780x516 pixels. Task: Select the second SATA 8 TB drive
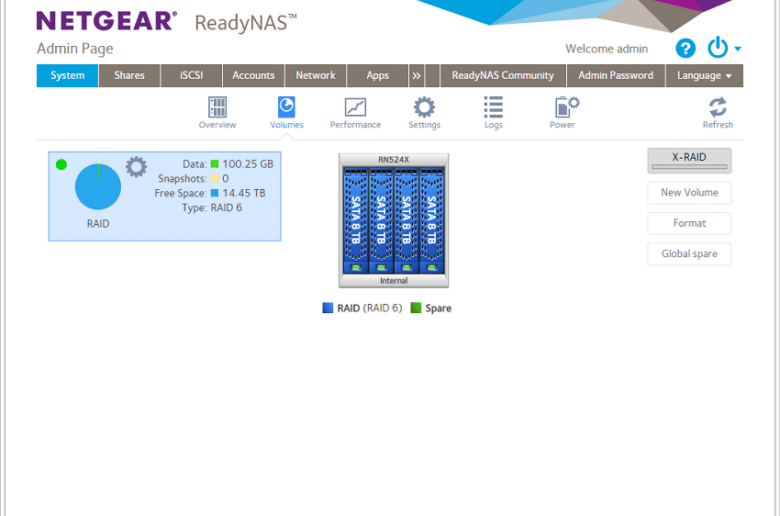[x=381, y=220]
